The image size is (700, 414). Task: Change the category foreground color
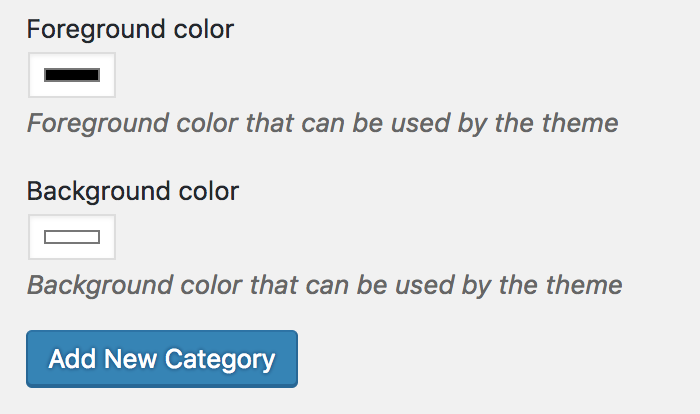[72, 75]
